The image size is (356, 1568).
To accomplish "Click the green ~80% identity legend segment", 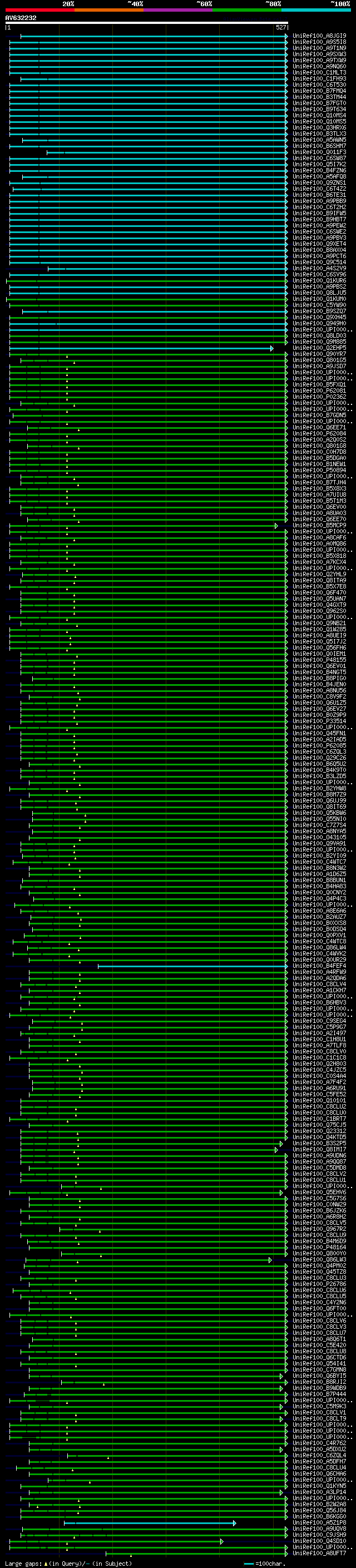I will point(247,10).
